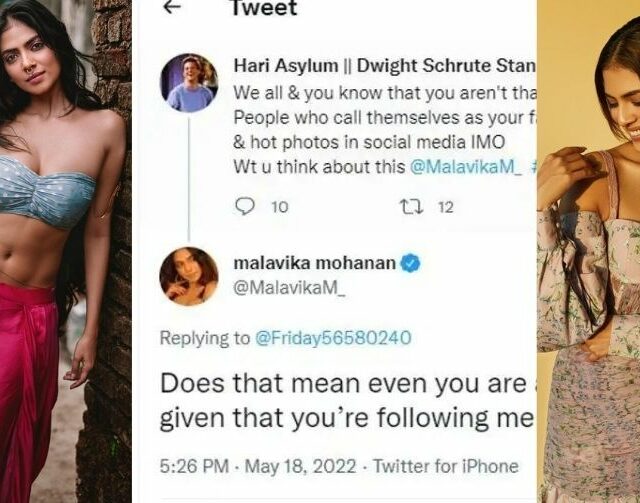
Task: Click the 5:26 PM timestamp
Action: click(193, 466)
